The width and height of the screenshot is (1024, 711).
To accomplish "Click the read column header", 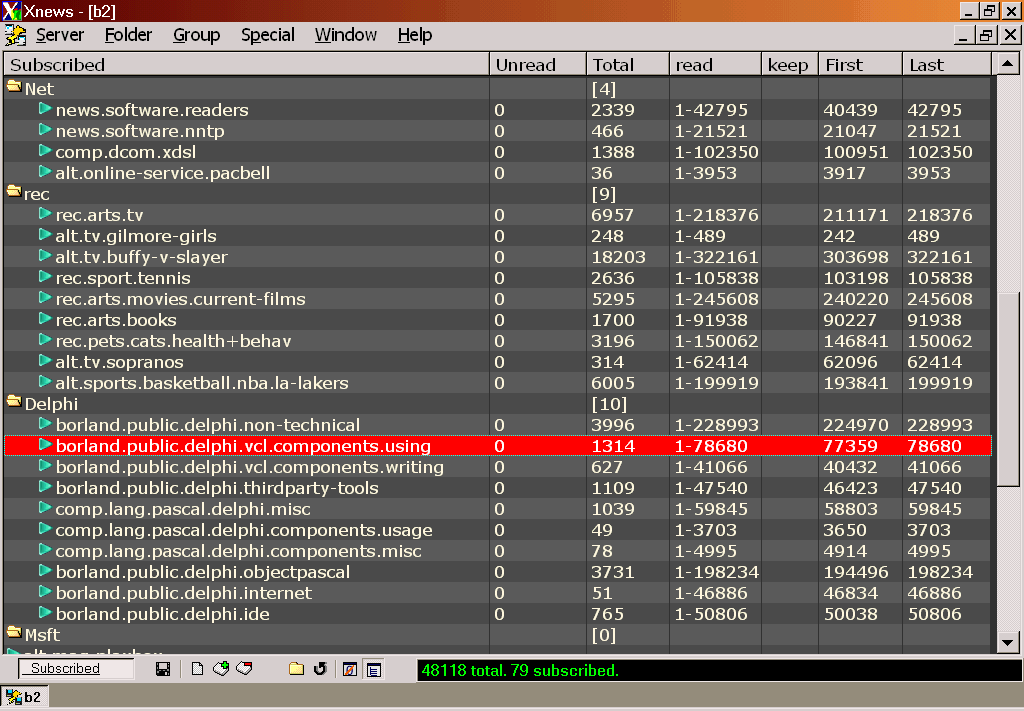I will pos(715,65).
